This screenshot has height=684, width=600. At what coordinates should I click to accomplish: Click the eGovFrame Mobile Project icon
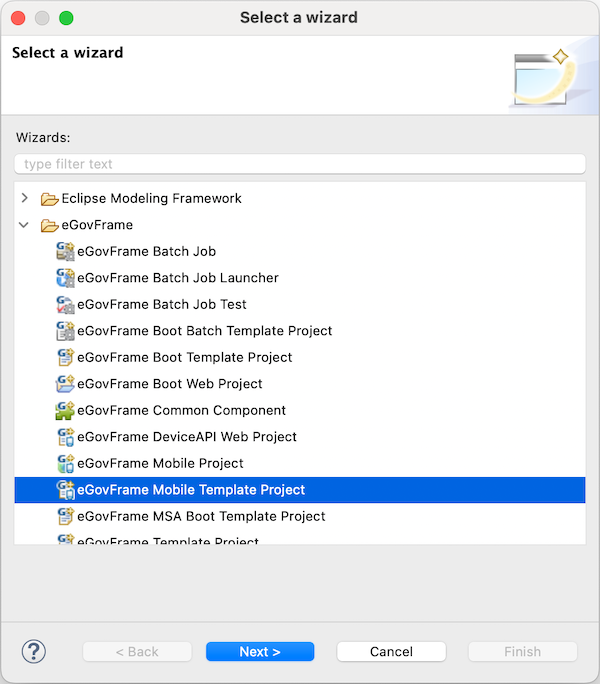click(65, 464)
